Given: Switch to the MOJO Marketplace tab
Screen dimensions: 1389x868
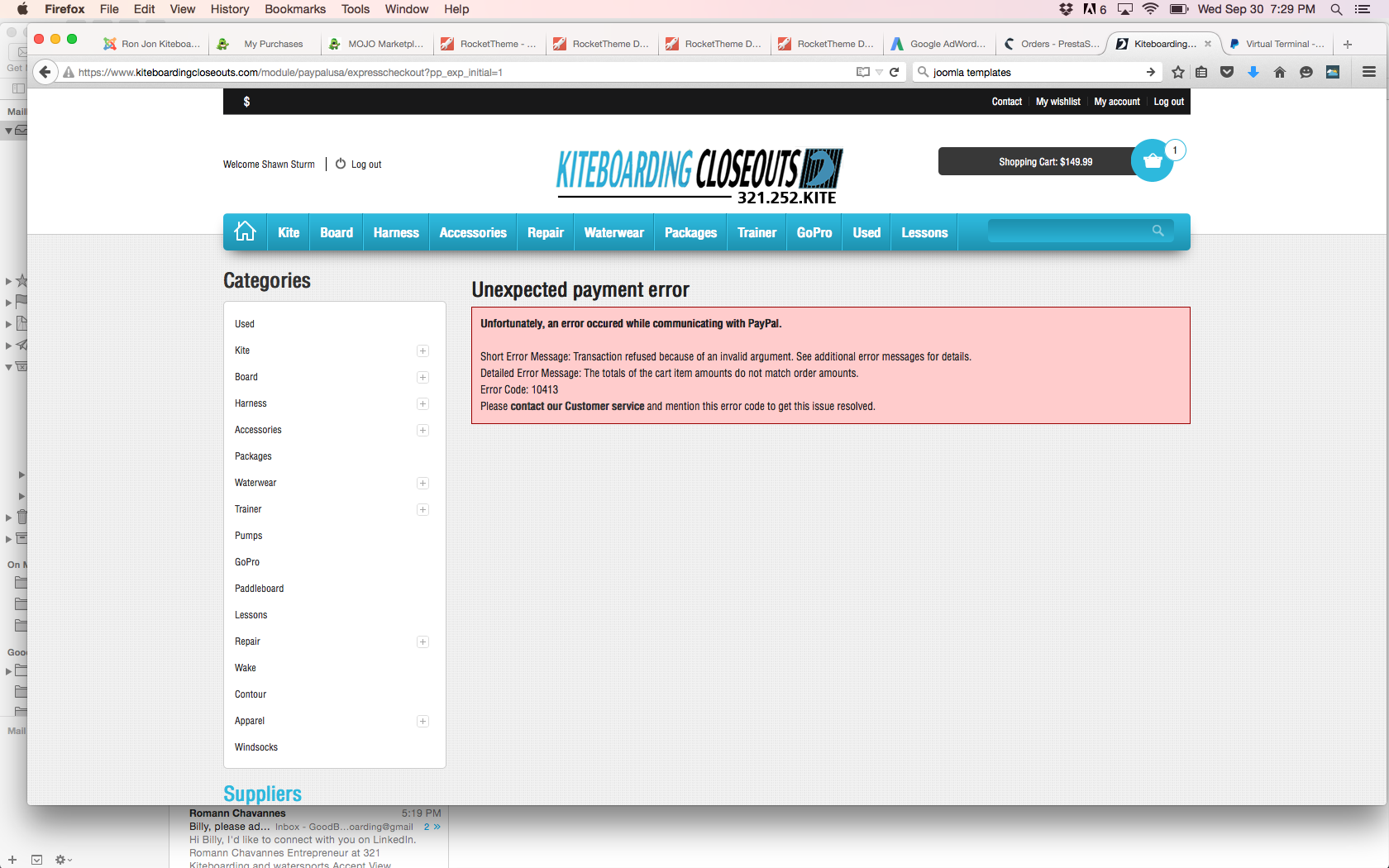Looking at the screenshot, I should click(377, 44).
